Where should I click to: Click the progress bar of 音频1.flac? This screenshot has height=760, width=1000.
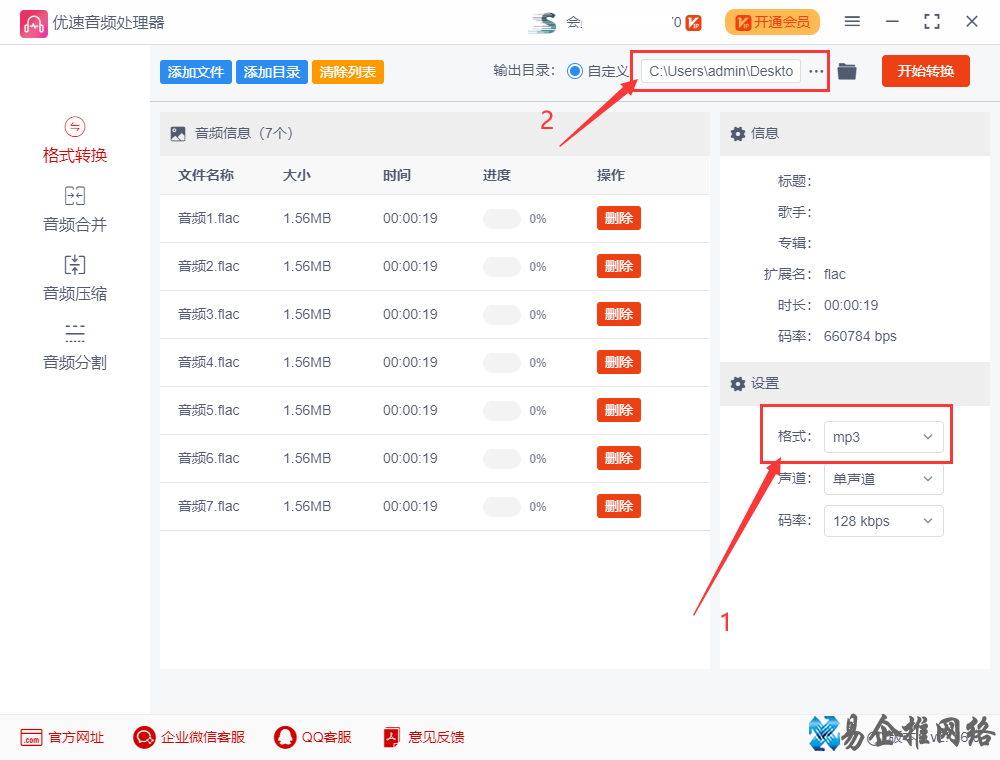(501, 218)
